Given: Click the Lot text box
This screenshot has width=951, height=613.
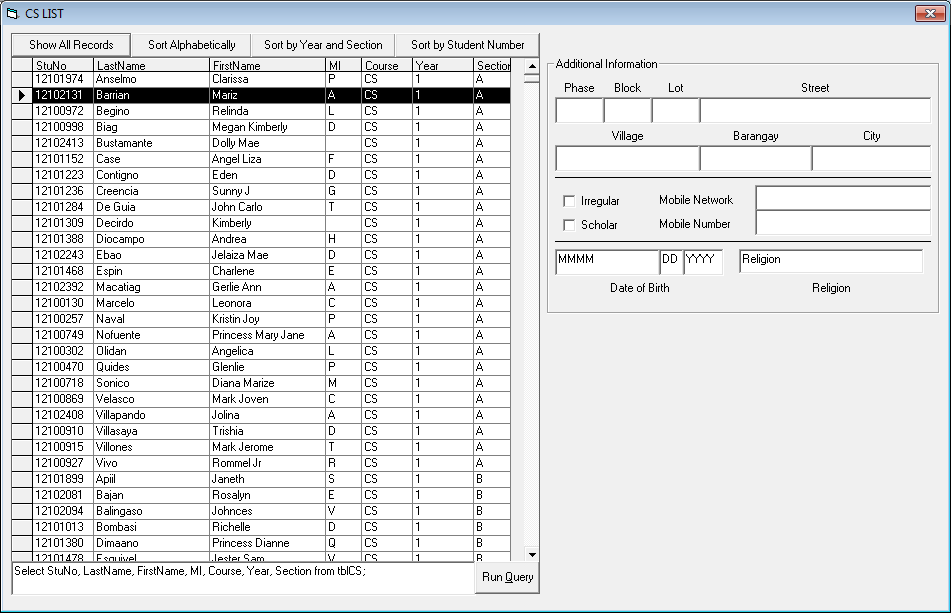Looking at the screenshot, I should [676, 110].
